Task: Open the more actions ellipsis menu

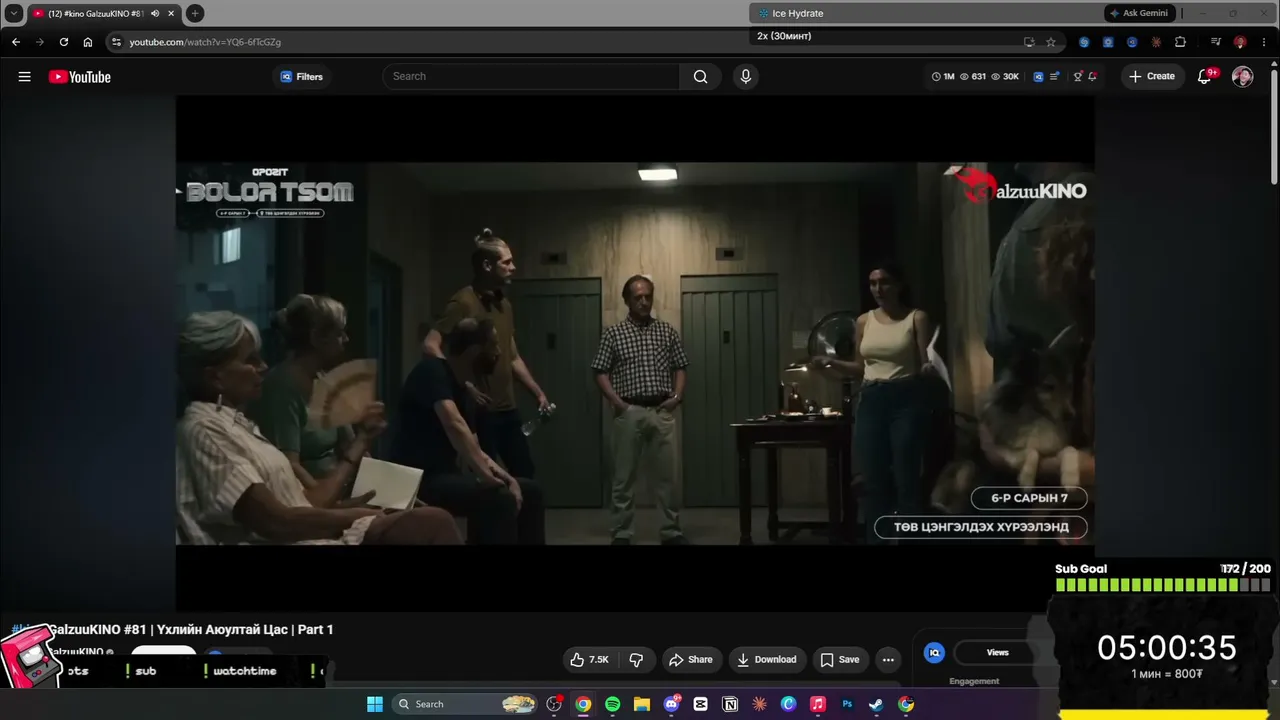Action: 888,660
